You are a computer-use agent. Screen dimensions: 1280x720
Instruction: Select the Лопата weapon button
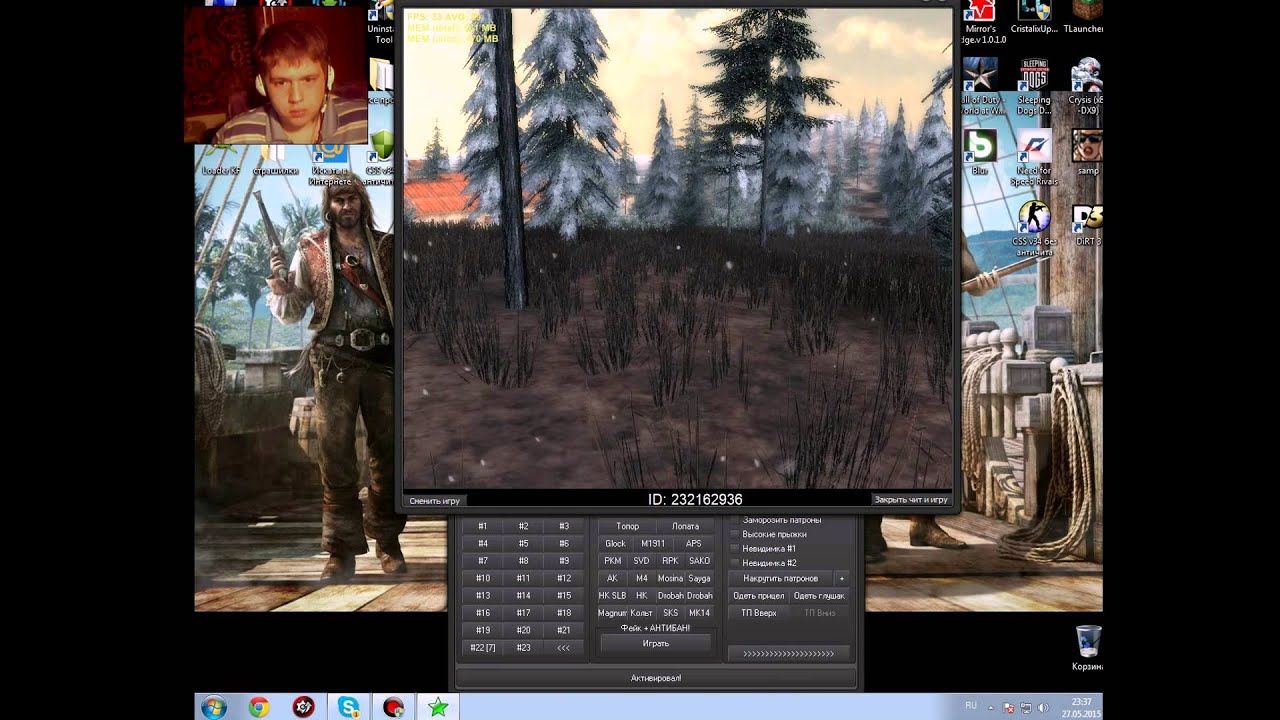(686, 526)
